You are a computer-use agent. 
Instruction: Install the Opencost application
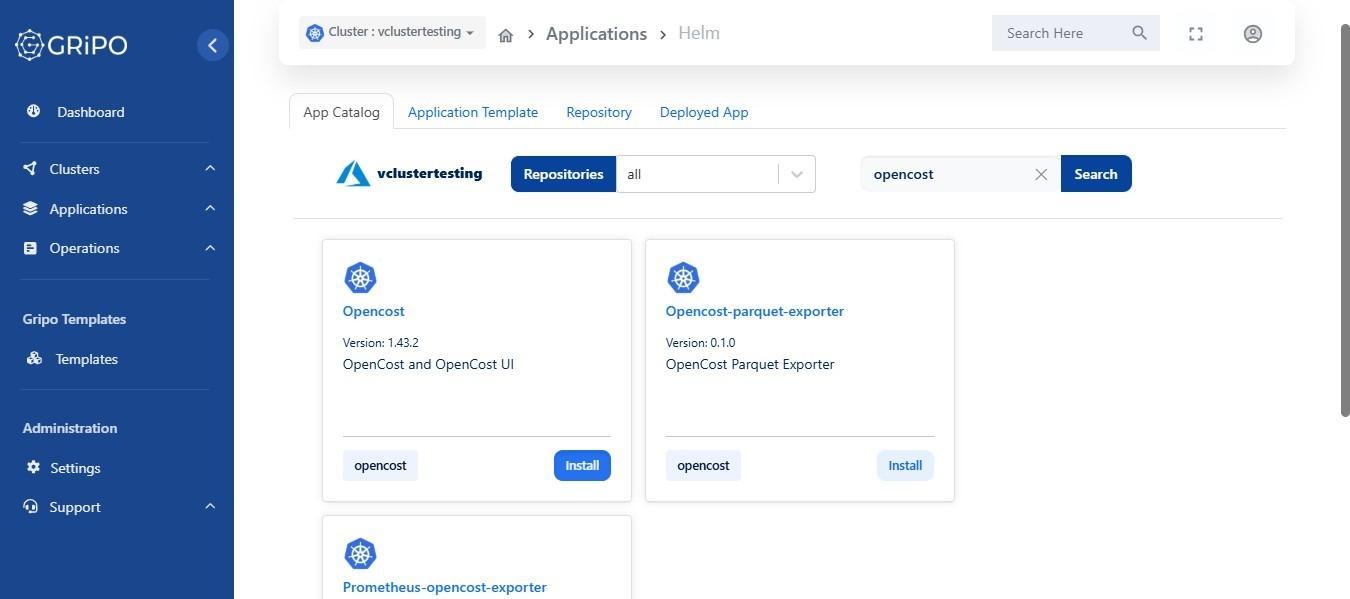pos(582,465)
